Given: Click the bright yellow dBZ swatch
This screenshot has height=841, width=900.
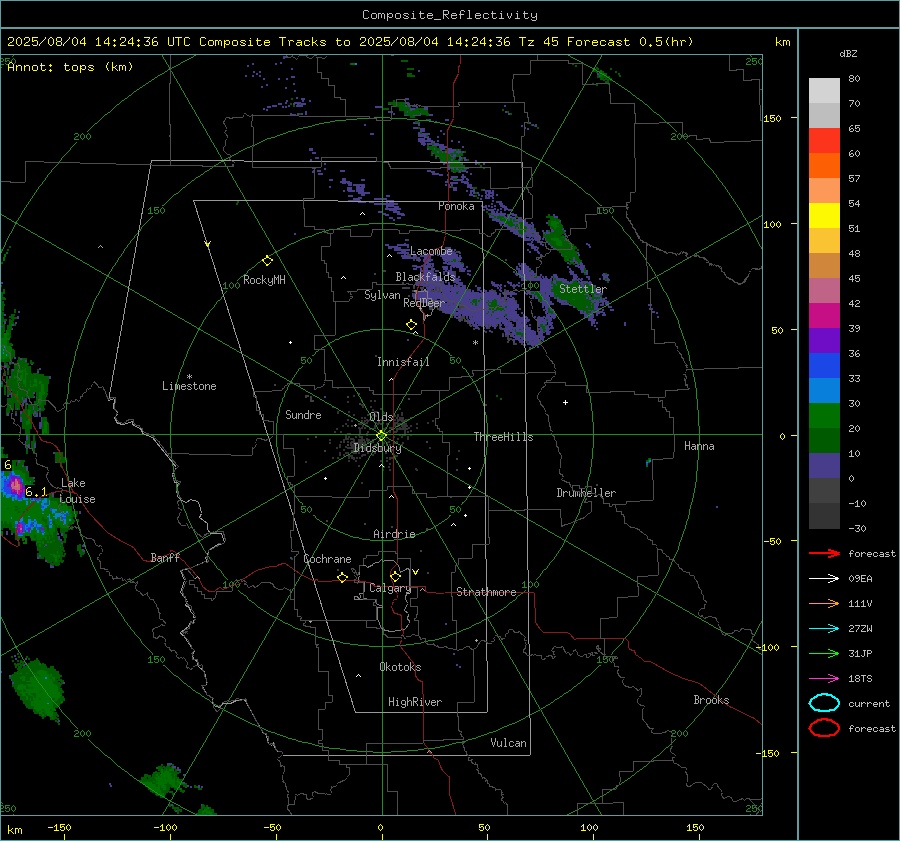Looking at the screenshot, I should pyautogui.click(x=824, y=215).
